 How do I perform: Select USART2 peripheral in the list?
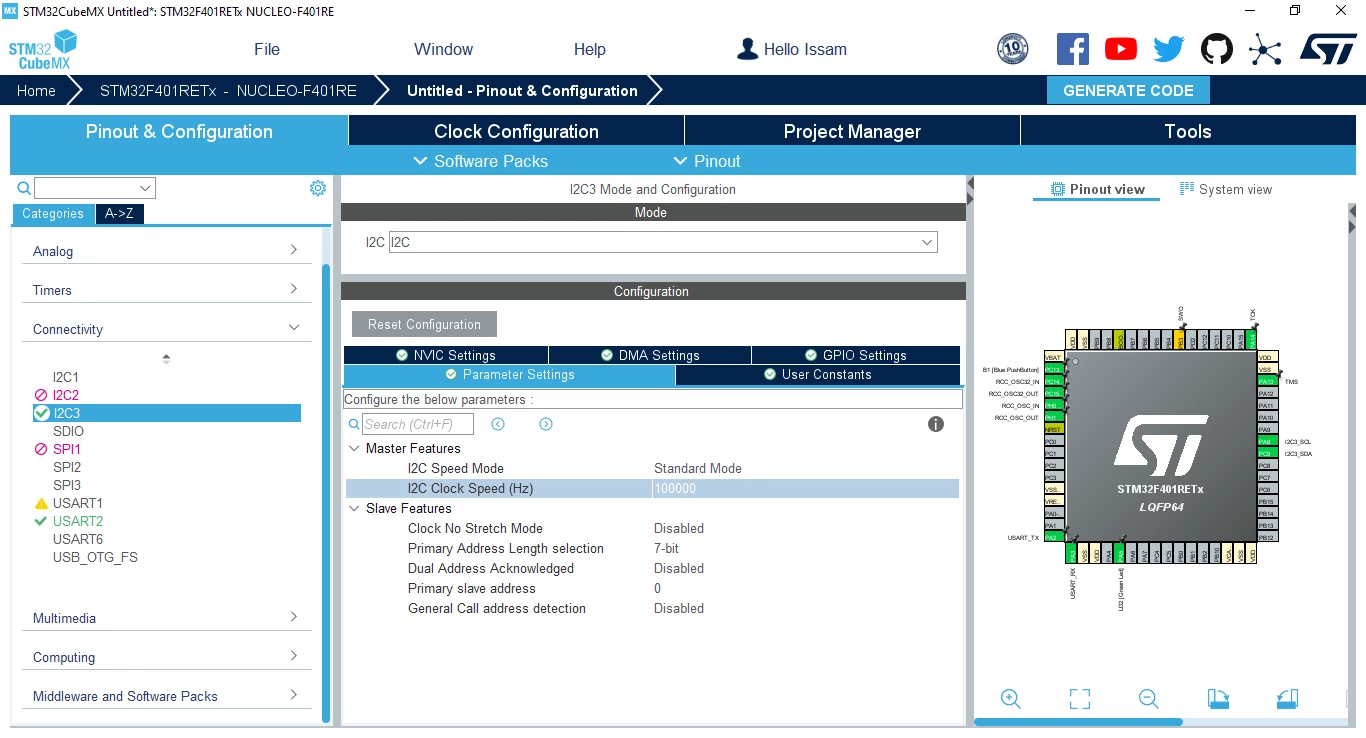(78, 521)
